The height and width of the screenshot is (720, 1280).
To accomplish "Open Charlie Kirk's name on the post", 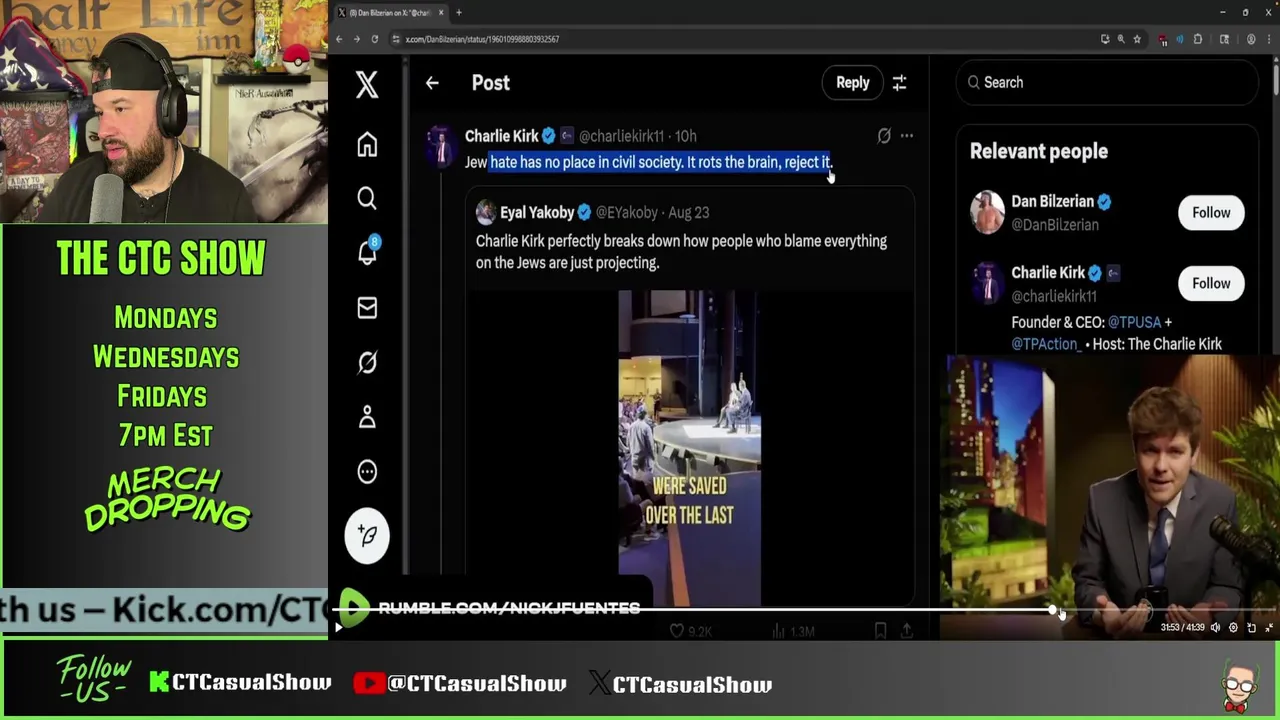I will [x=502, y=136].
